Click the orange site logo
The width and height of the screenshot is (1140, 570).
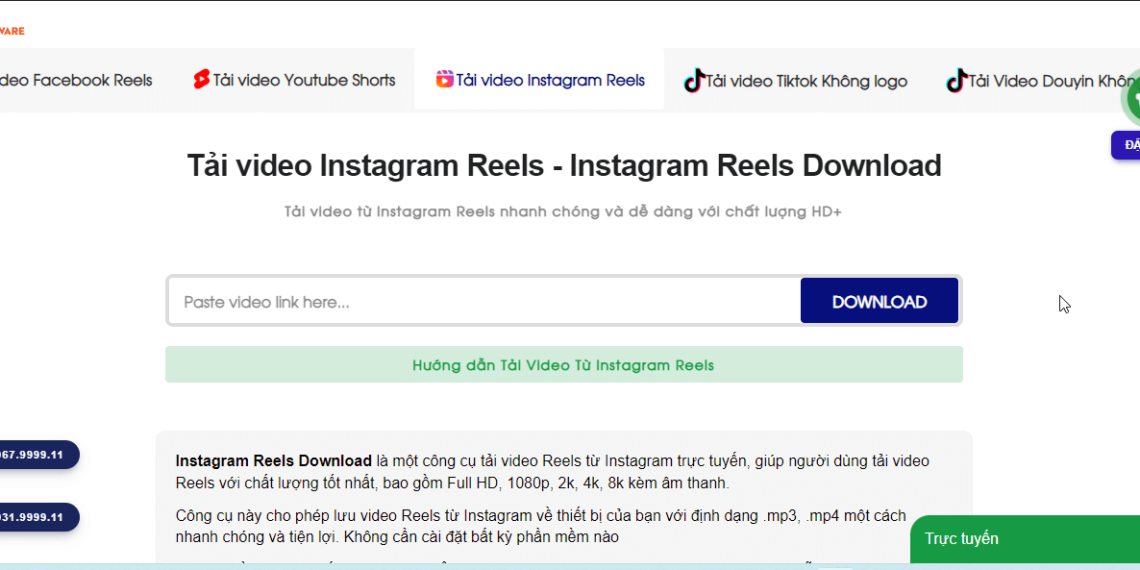click(12, 31)
